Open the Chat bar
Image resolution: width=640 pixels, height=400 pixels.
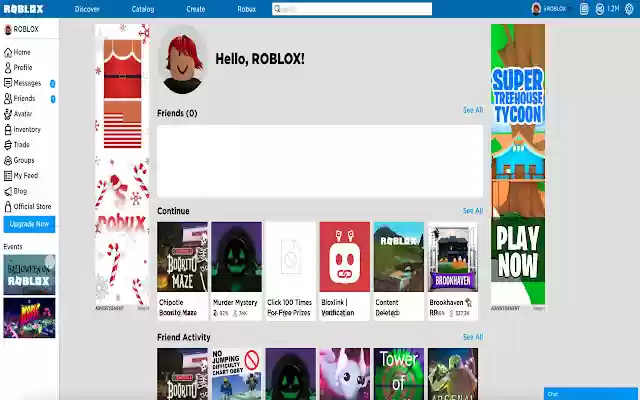point(591,393)
